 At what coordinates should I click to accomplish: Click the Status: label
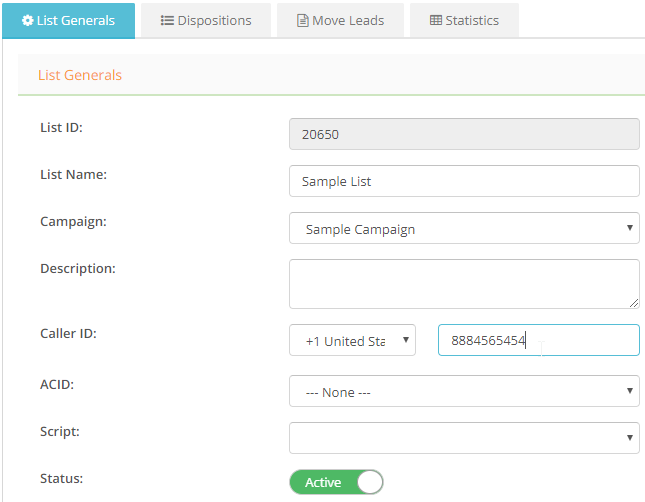pos(61,479)
